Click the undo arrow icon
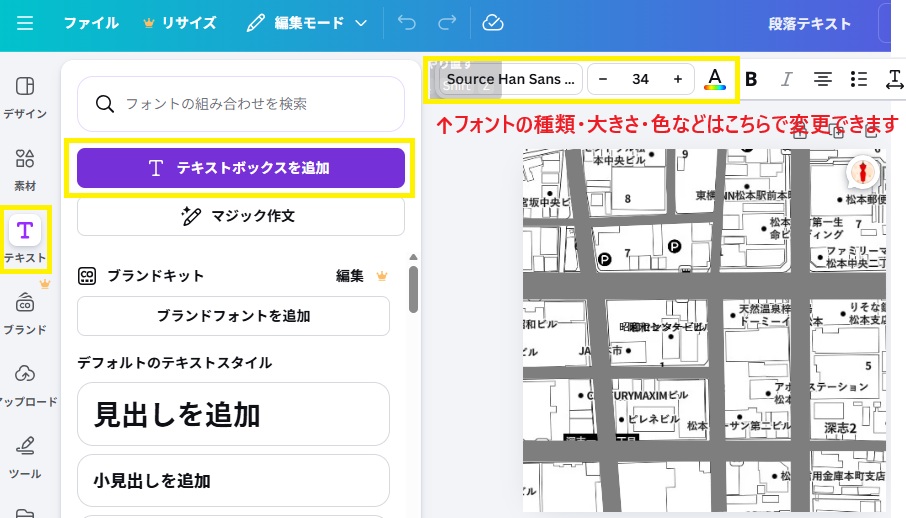This screenshot has height=518, width=906. (407, 23)
